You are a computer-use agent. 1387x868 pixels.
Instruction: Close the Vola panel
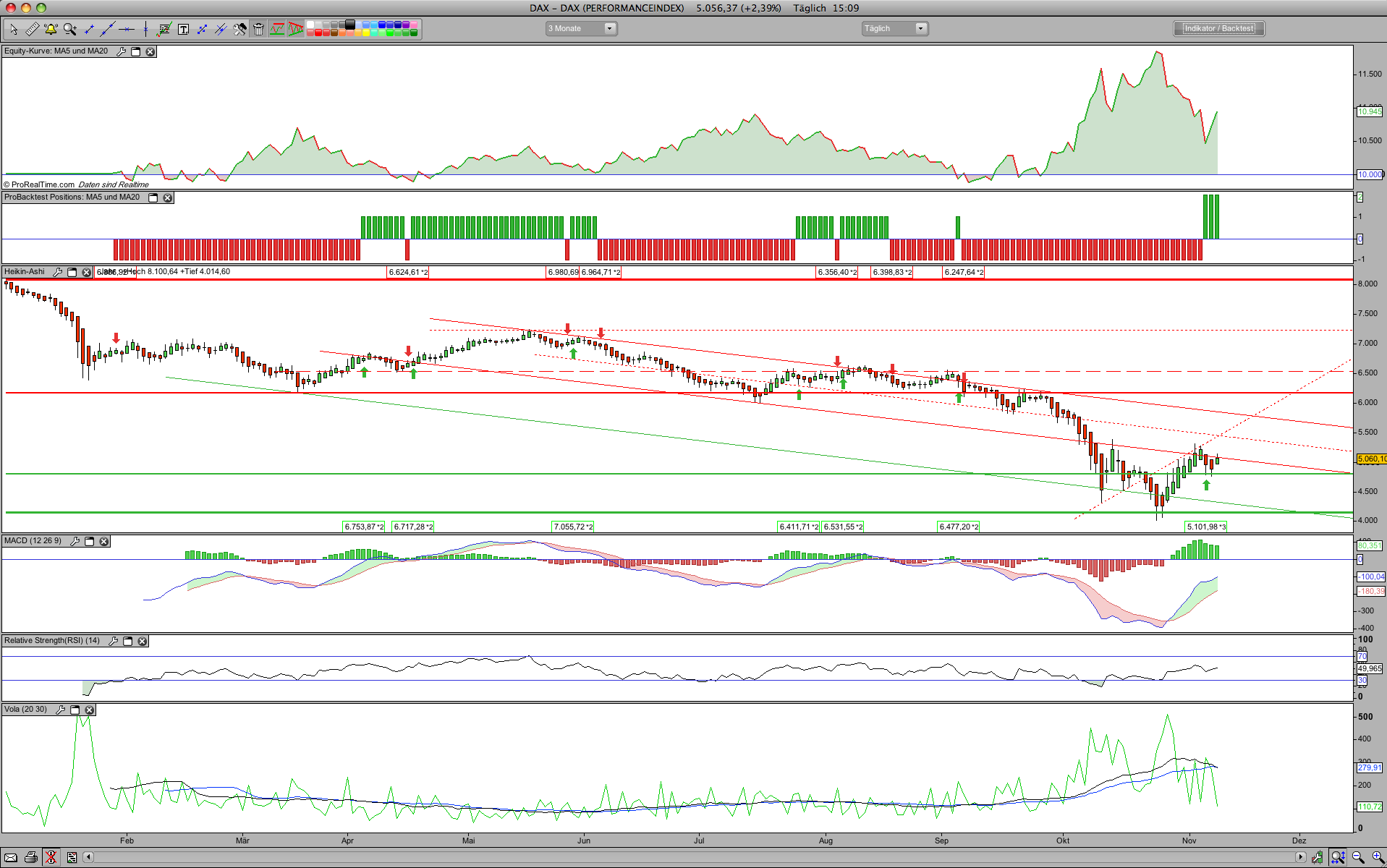(x=90, y=710)
